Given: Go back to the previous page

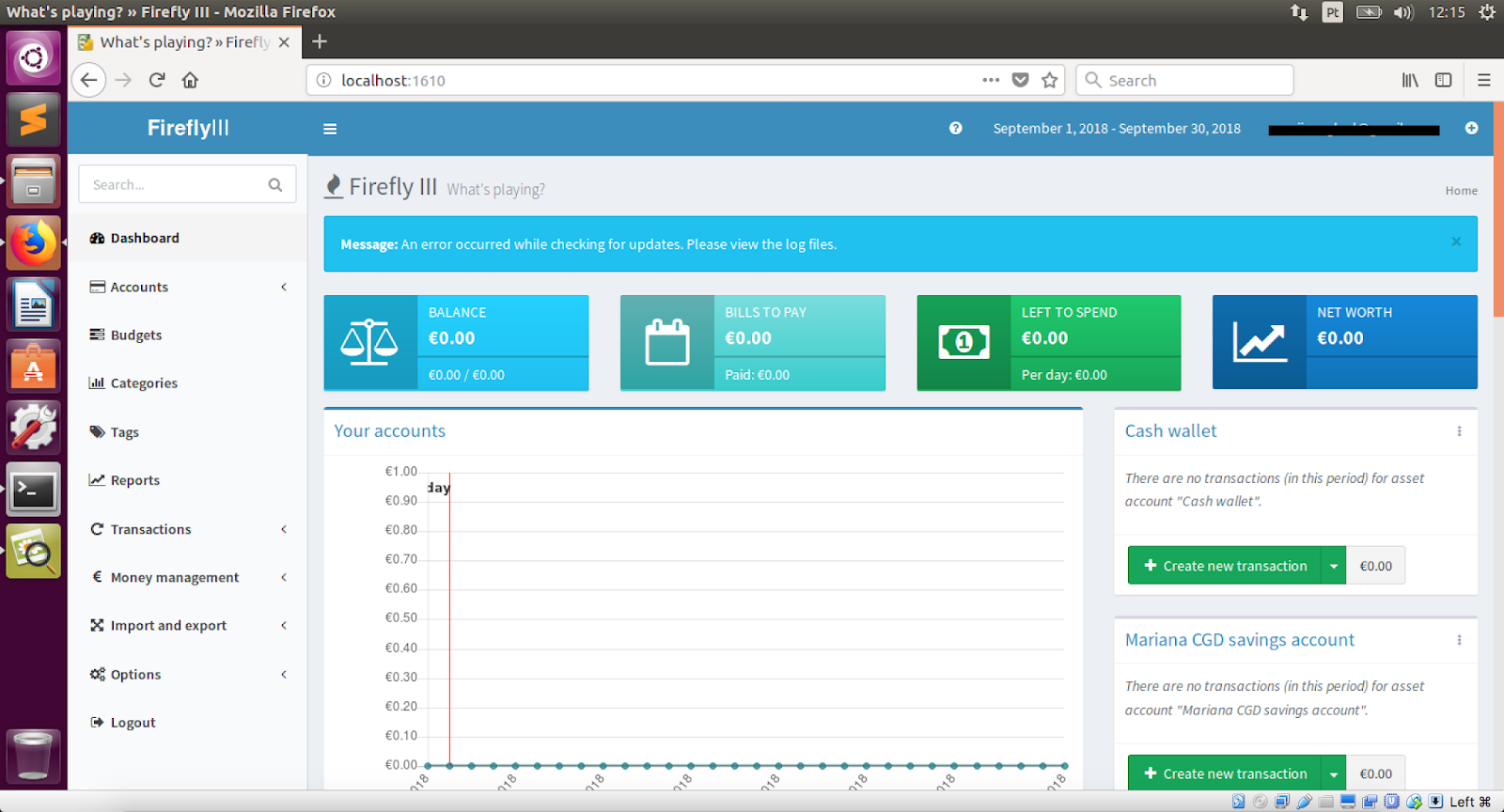Looking at the screenshot, I should (x=88, y=80).
